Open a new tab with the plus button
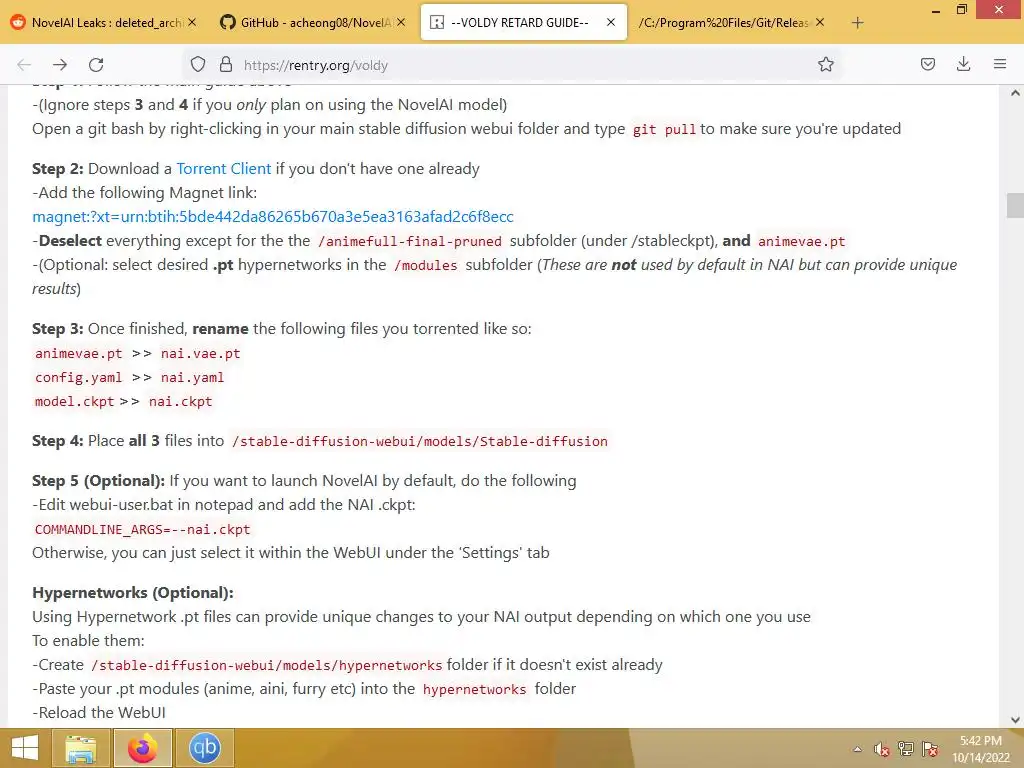The height and width of the screenshot is (768, 1024). [857, 23]
